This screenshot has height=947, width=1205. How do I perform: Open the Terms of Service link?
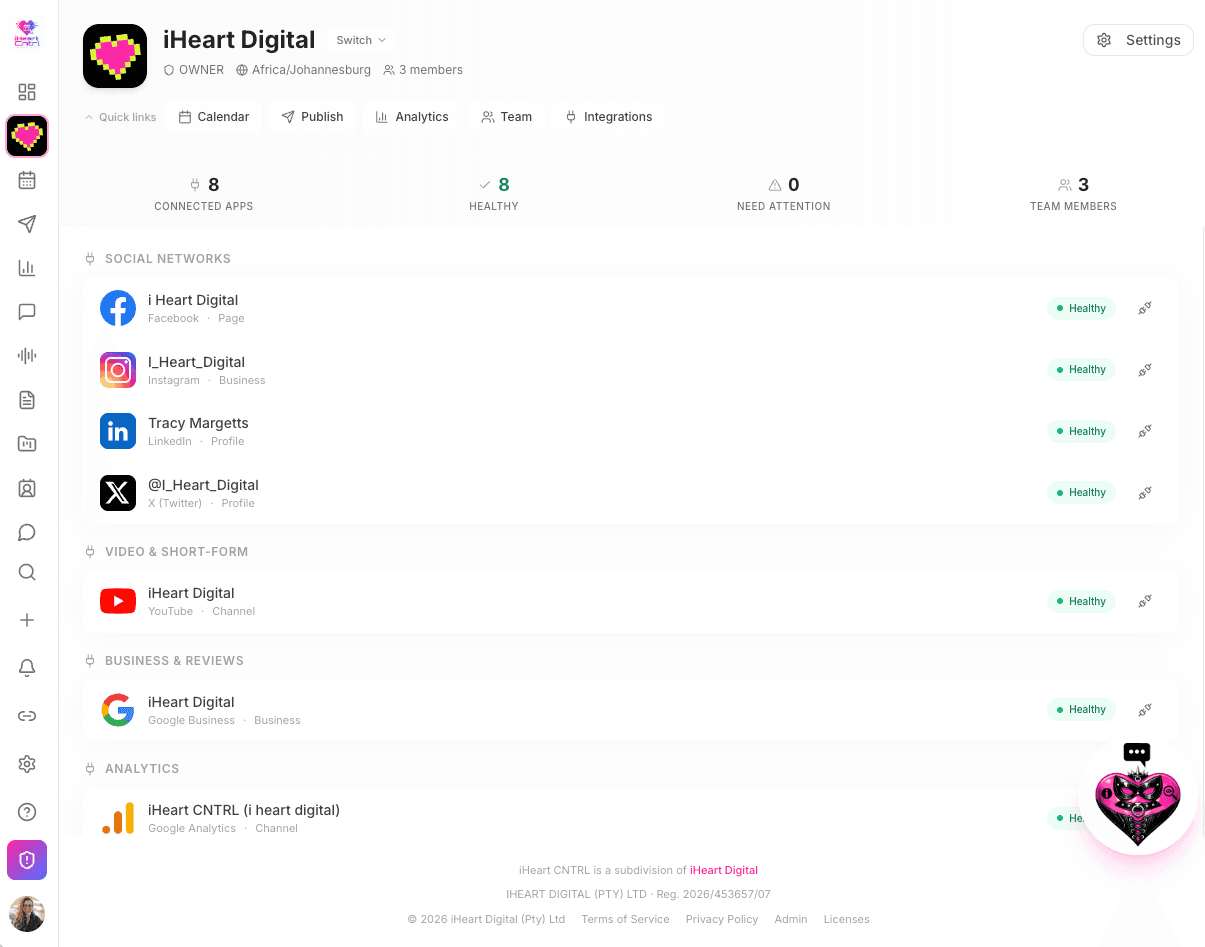[625, 919]
